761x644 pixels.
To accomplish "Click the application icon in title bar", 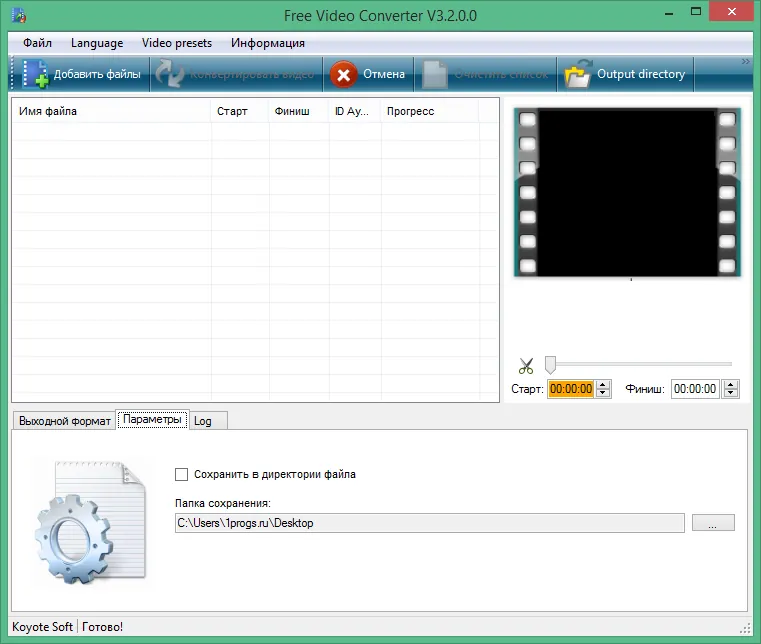I will pyautogui.click(x=19, y=16).
